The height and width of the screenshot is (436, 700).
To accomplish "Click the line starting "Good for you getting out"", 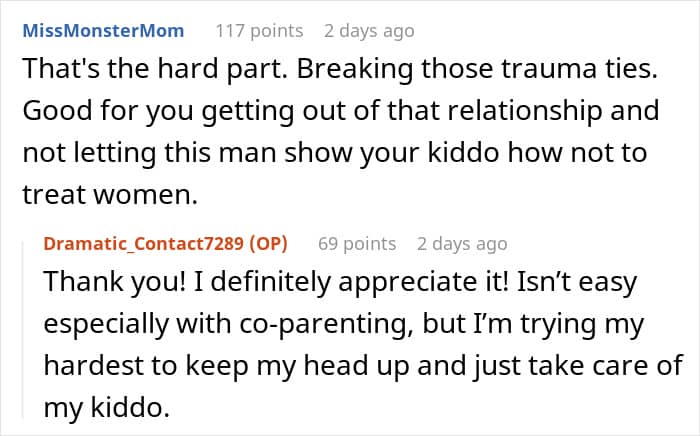I will coord(341,111).
